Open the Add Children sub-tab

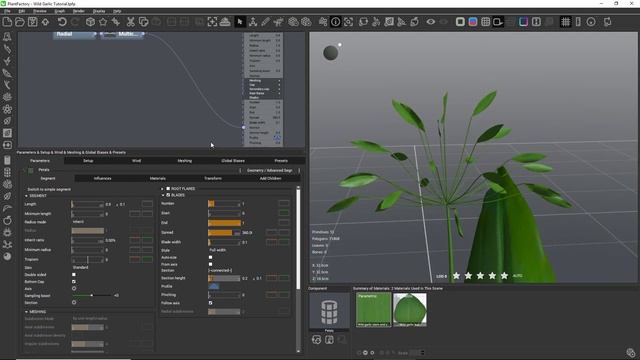pyautogui.click(x=270, y=178)
